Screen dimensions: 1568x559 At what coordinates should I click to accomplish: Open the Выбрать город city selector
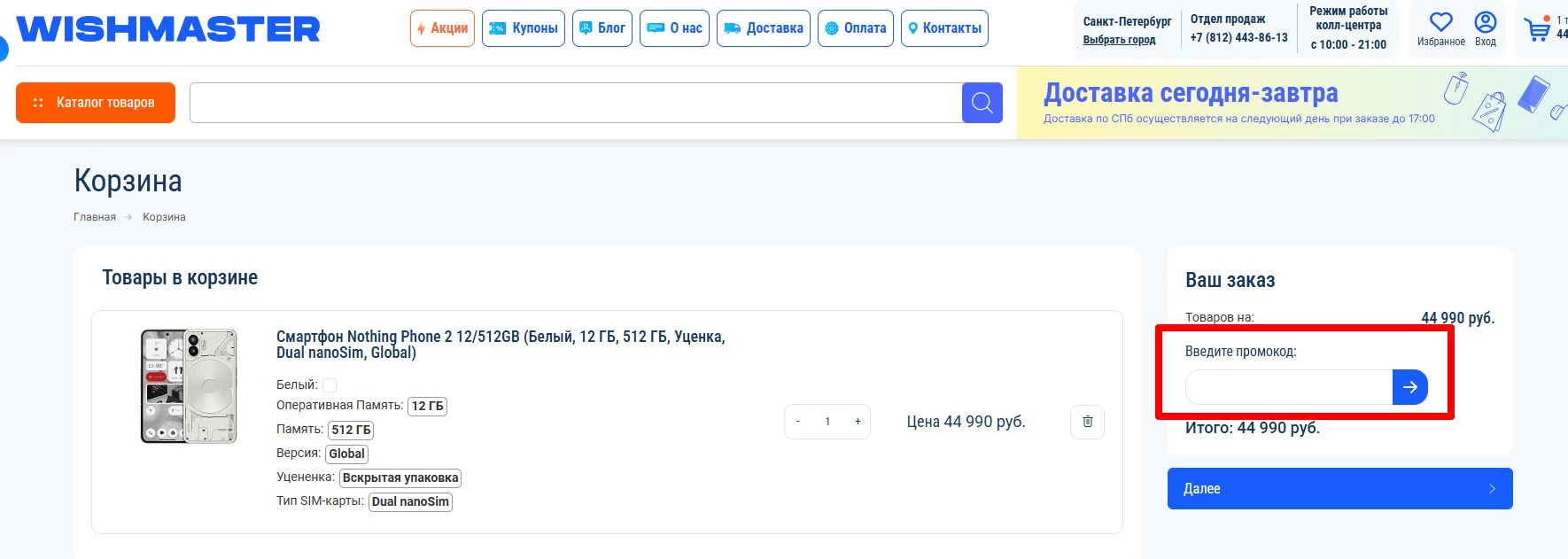1119,40
